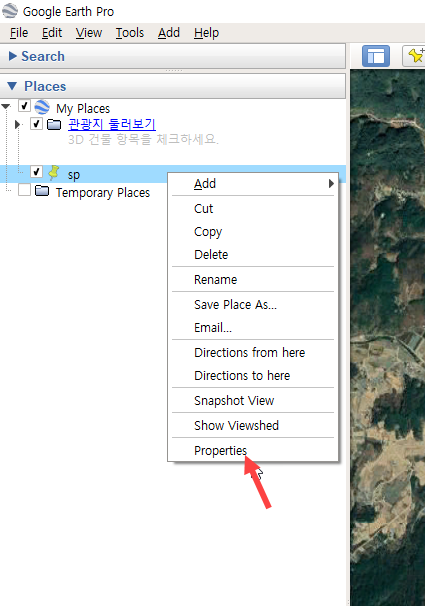Click the 3D 건물 항목을 체크하세요 text

(143, 139)
